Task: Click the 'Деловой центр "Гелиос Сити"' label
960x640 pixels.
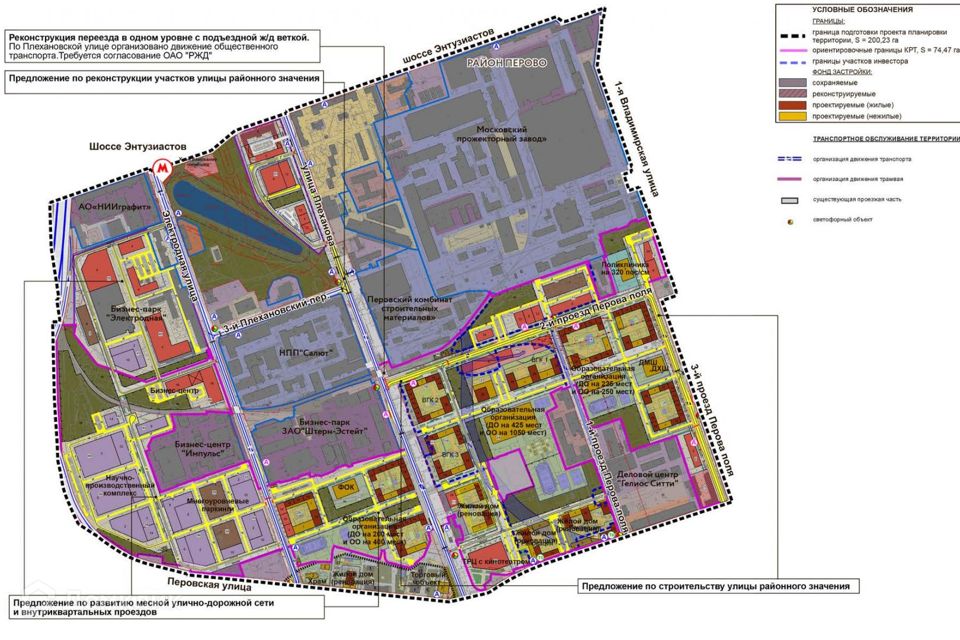Action: tap(647, 479)
